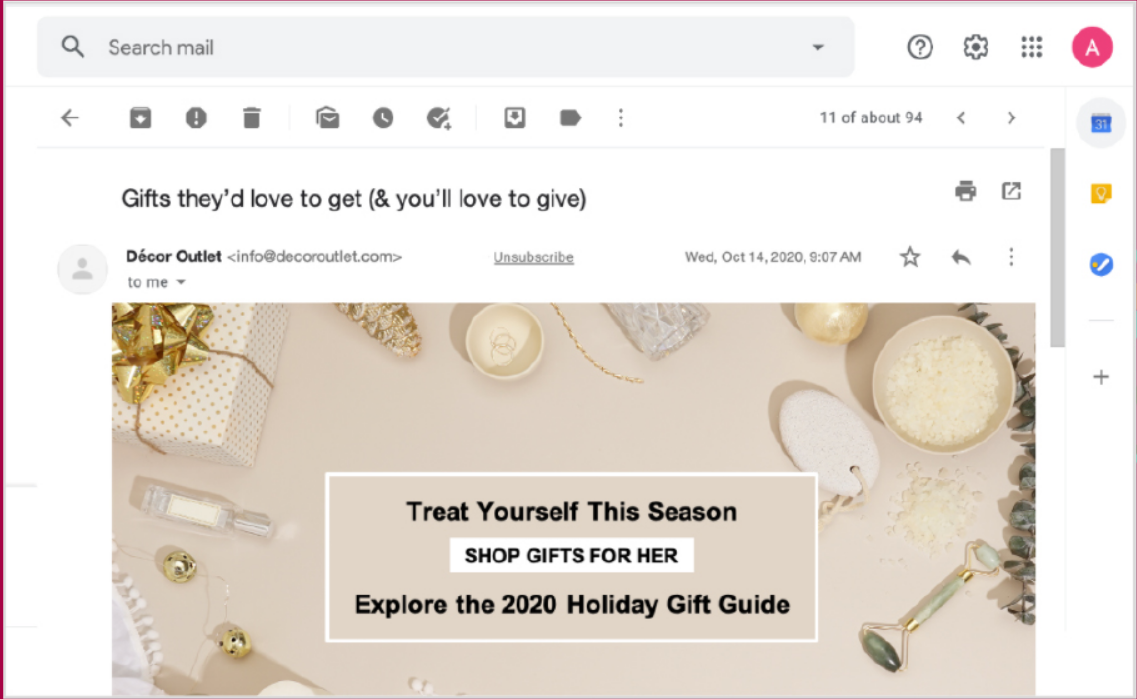1137x699 pixels.
Task: Open the email in a new window
Action: [x=1011, y=191]
